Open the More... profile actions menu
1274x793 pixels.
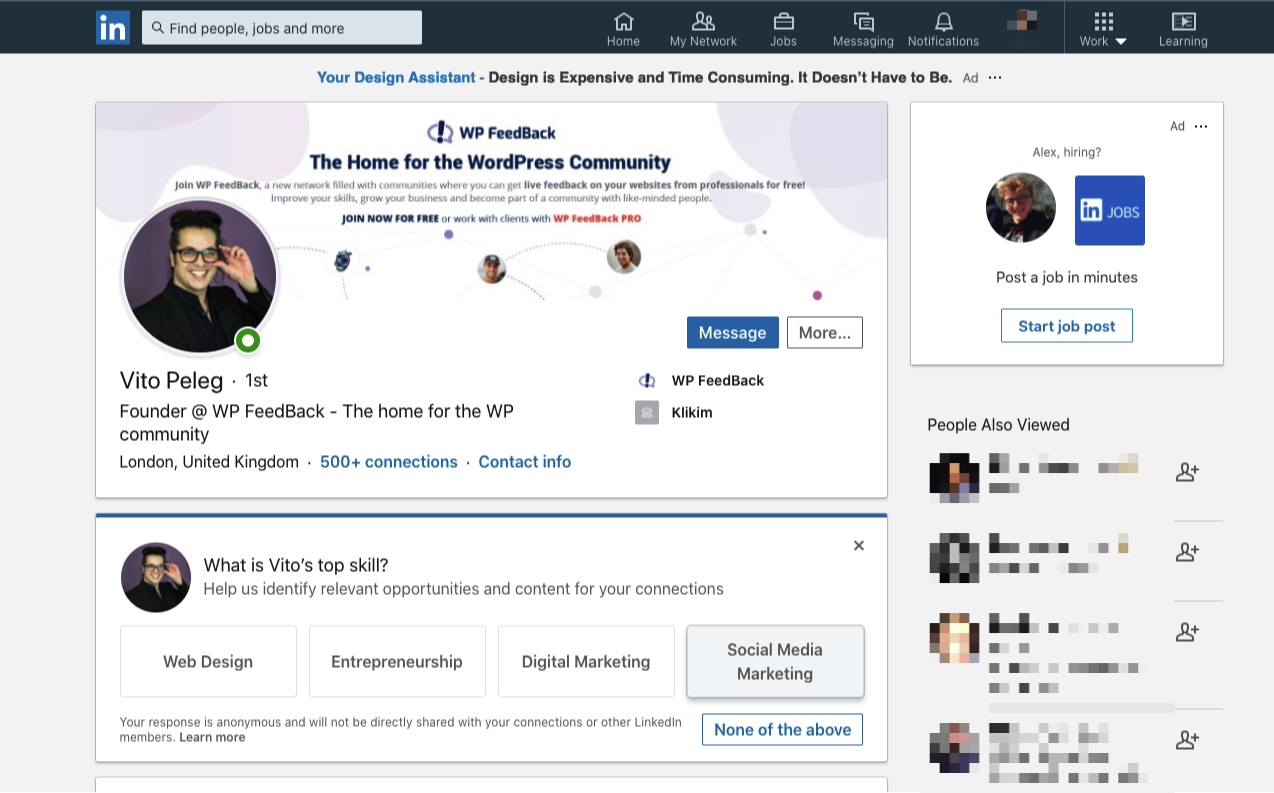click(824, 333)
